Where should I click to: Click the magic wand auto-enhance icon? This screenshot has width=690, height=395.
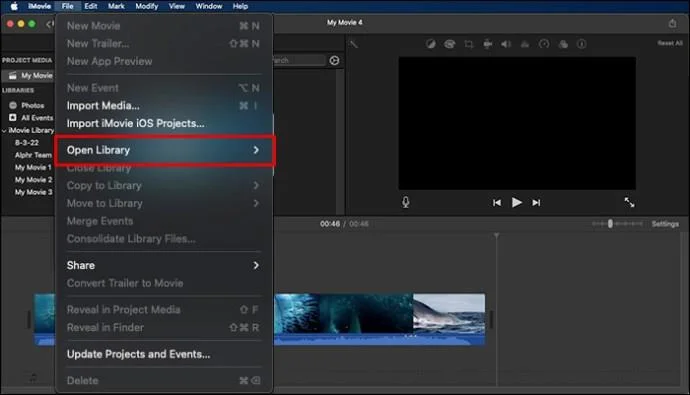pos(354,44)
